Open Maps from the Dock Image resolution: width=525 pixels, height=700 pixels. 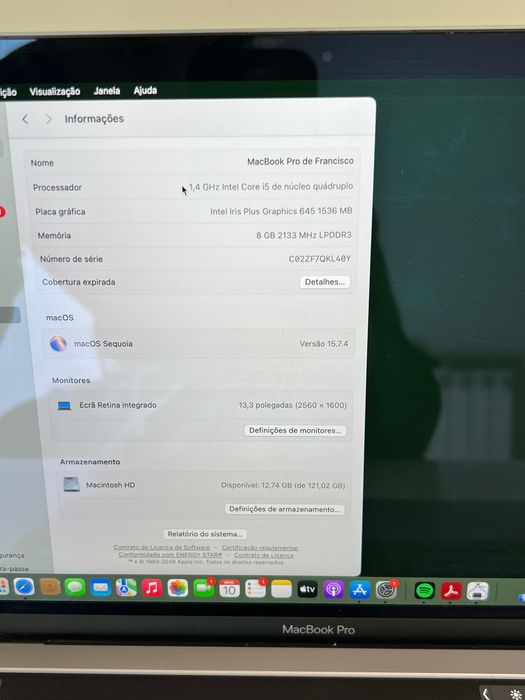tap(126, 588)
